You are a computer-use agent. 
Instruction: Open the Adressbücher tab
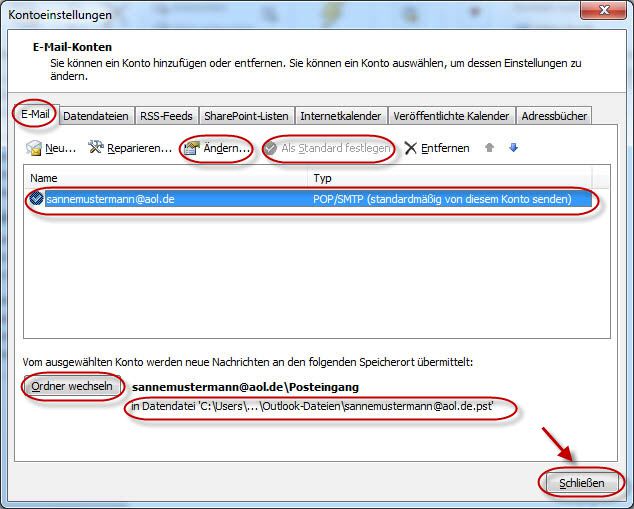pyautogui.click(x=554, y=116)
